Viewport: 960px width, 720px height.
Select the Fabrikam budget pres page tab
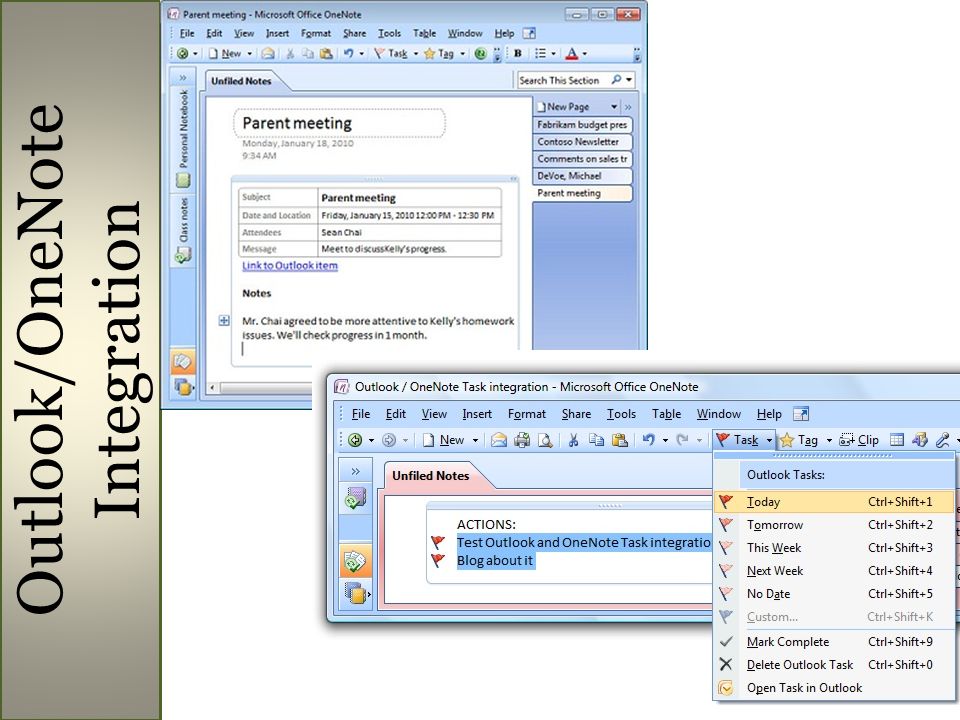pyautogui.click(x=582, y=125)
